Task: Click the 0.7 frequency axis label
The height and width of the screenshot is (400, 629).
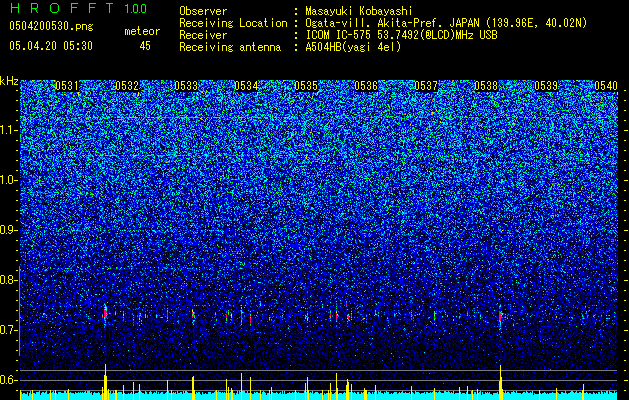Action: point(8,330)
